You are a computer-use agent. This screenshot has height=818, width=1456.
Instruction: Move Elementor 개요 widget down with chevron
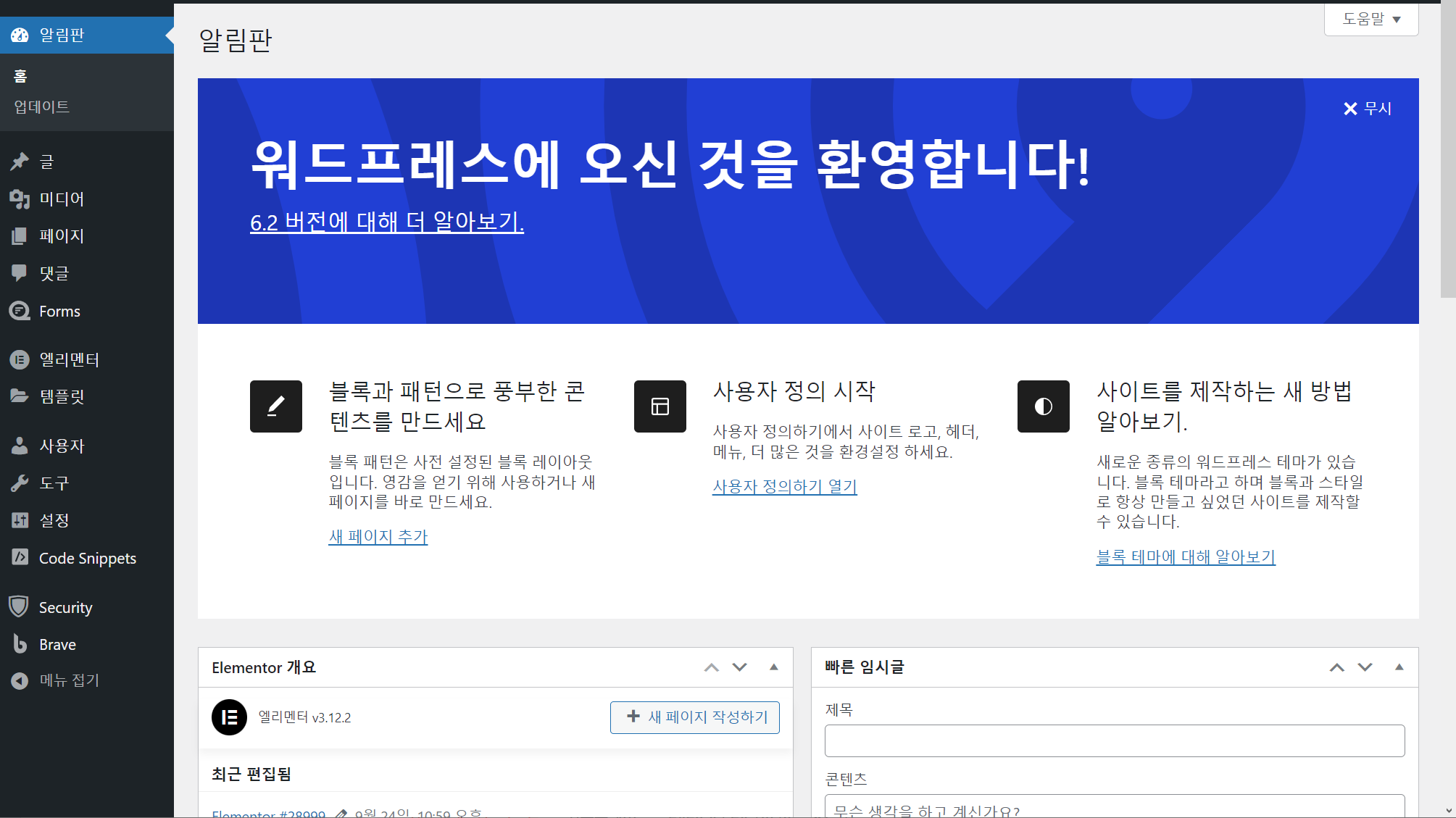(739, 667)
